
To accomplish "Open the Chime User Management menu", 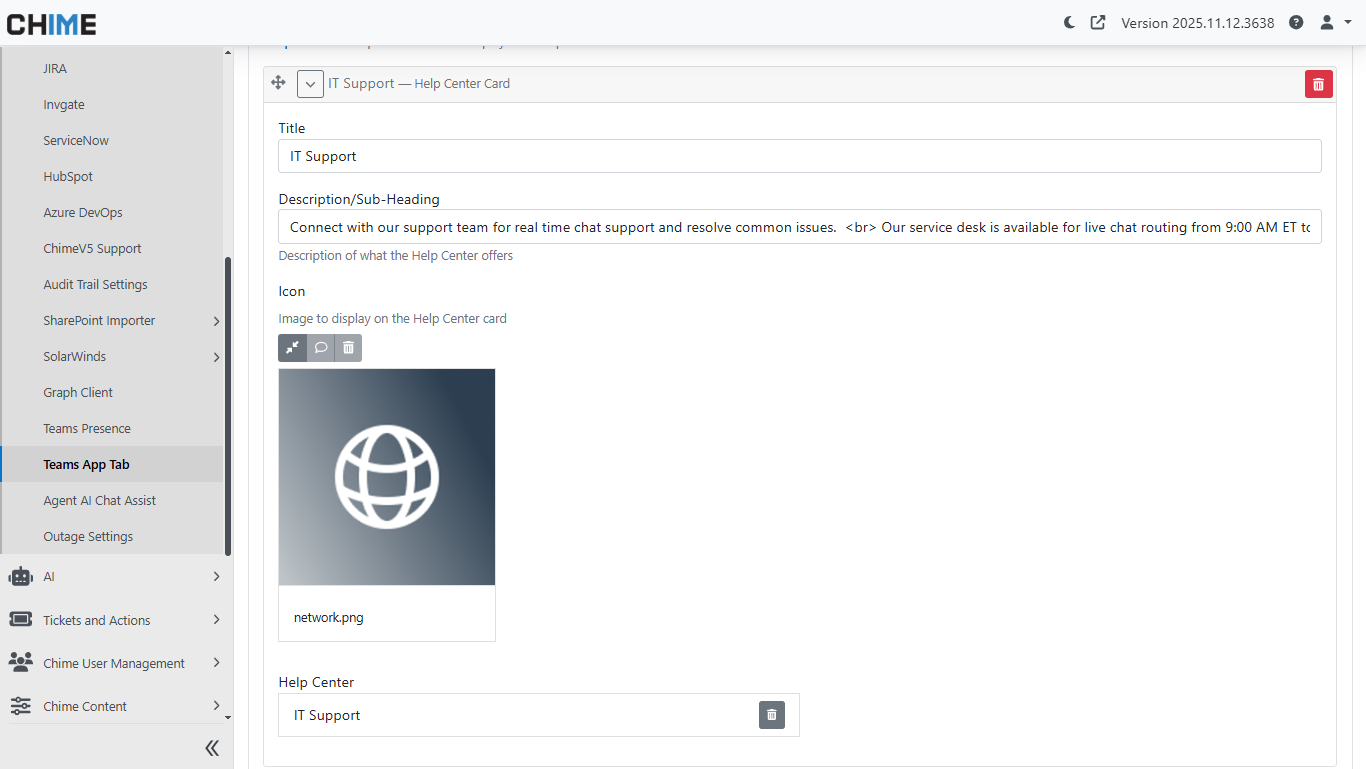I will (x=113, y=663).
